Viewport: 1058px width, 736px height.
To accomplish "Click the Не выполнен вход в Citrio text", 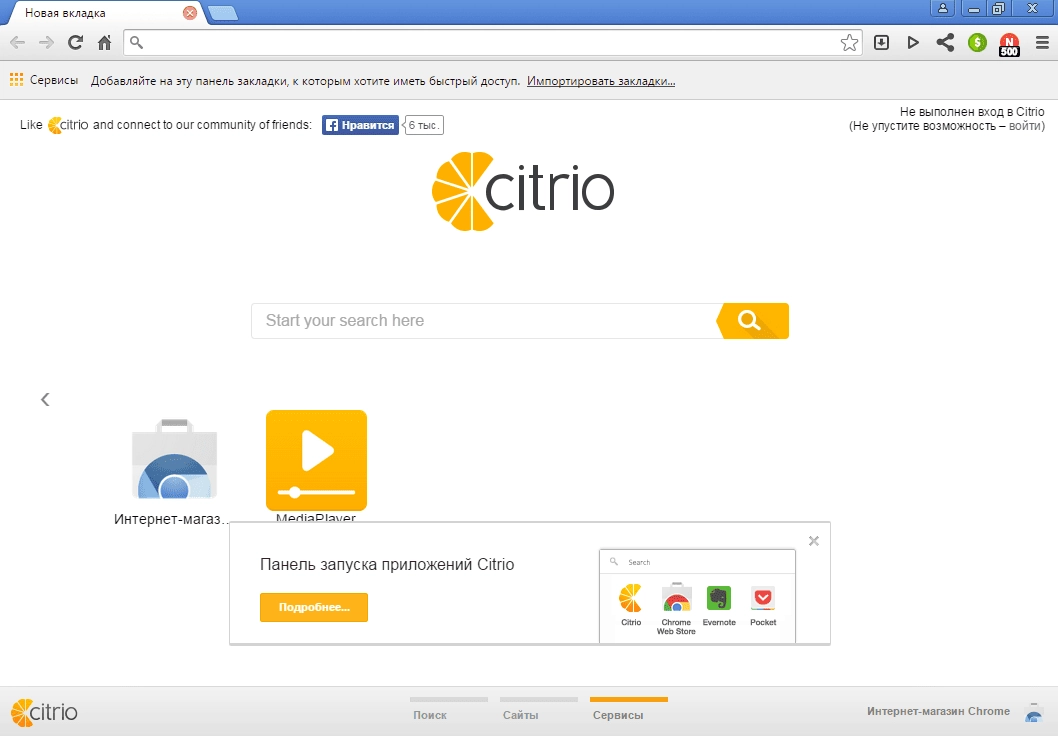I will point(972,112).
